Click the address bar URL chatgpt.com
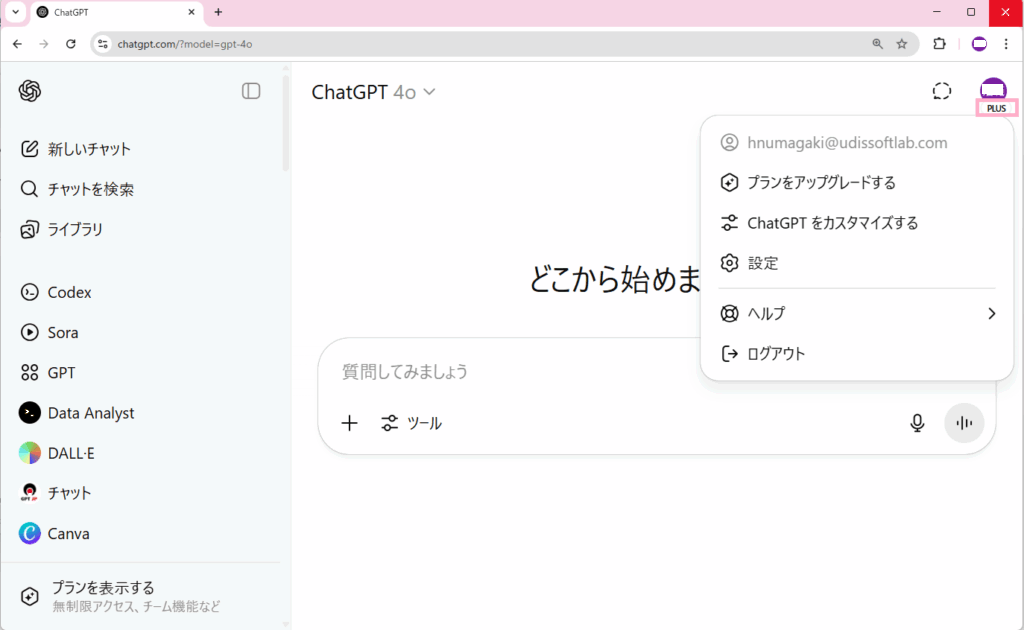Image resolution: width=1024 pixels, height=630 pixels. (185, 44)
